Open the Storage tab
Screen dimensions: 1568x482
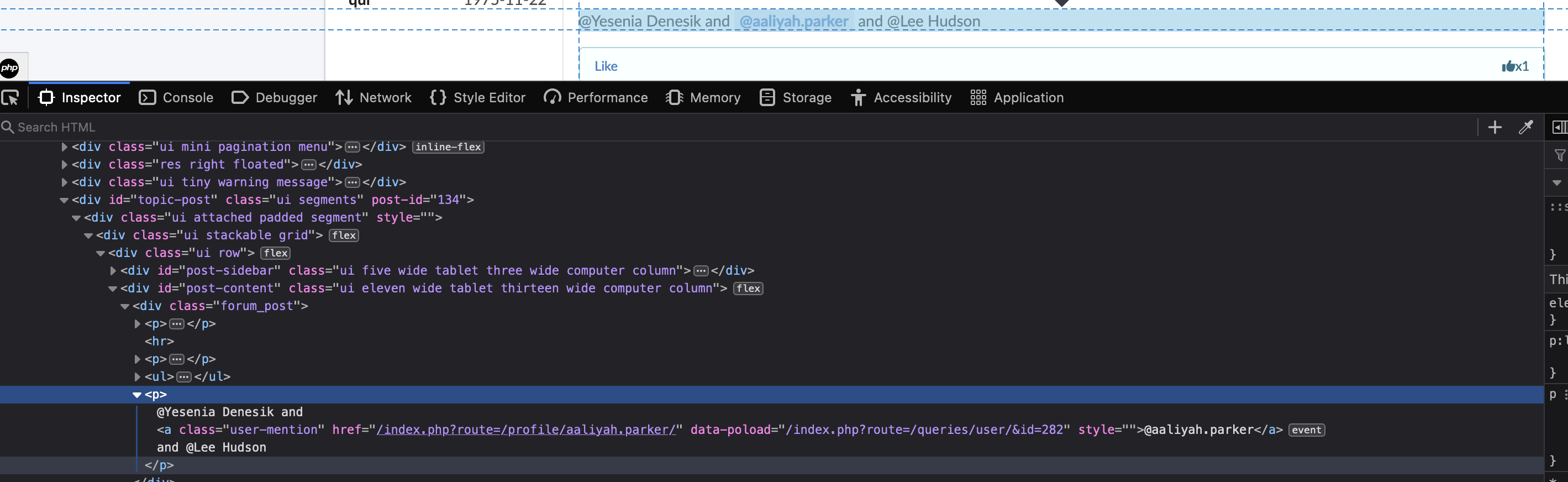(796, 97)
